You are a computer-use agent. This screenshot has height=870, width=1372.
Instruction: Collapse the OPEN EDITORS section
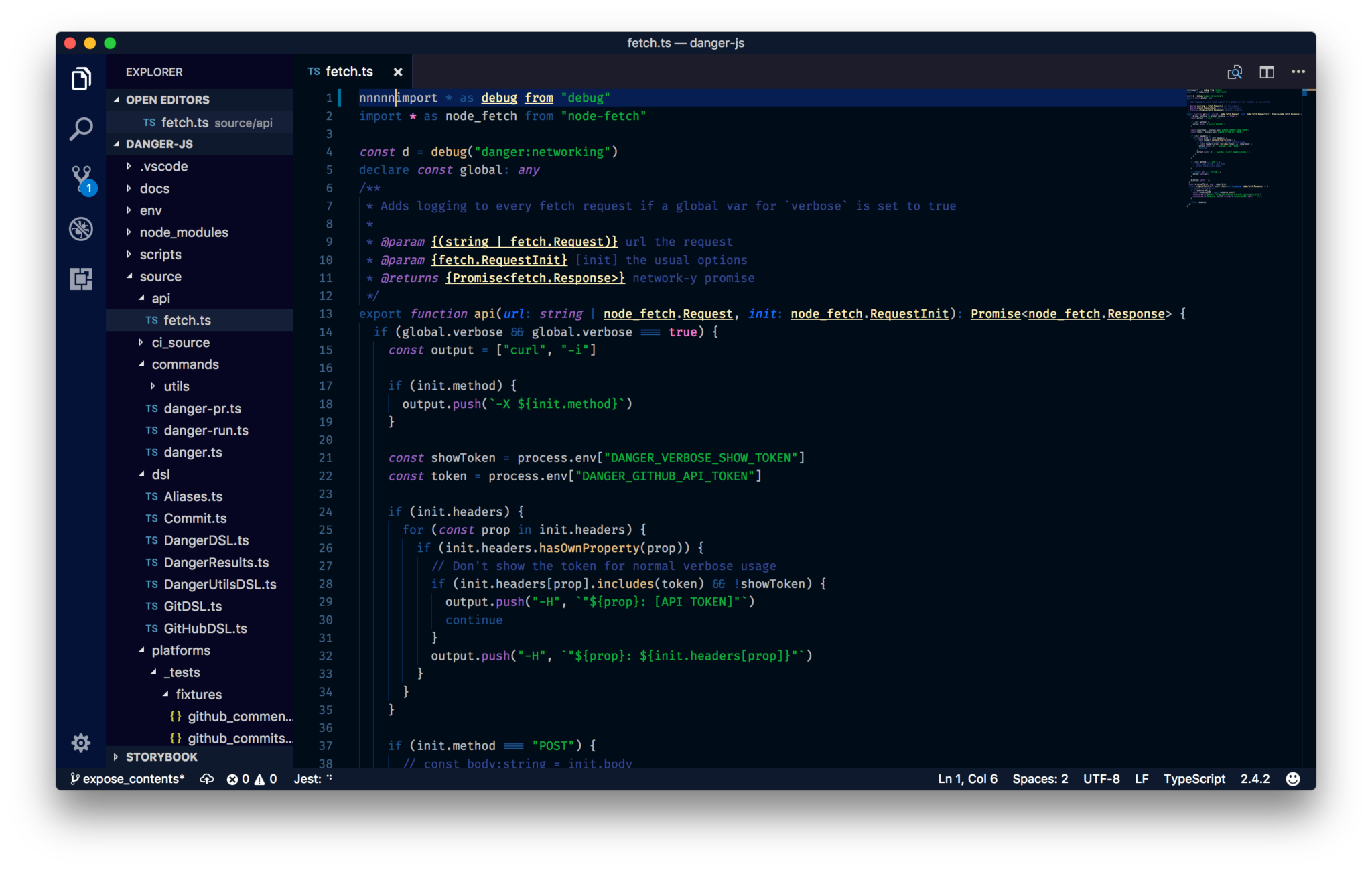tap(167, 99)
